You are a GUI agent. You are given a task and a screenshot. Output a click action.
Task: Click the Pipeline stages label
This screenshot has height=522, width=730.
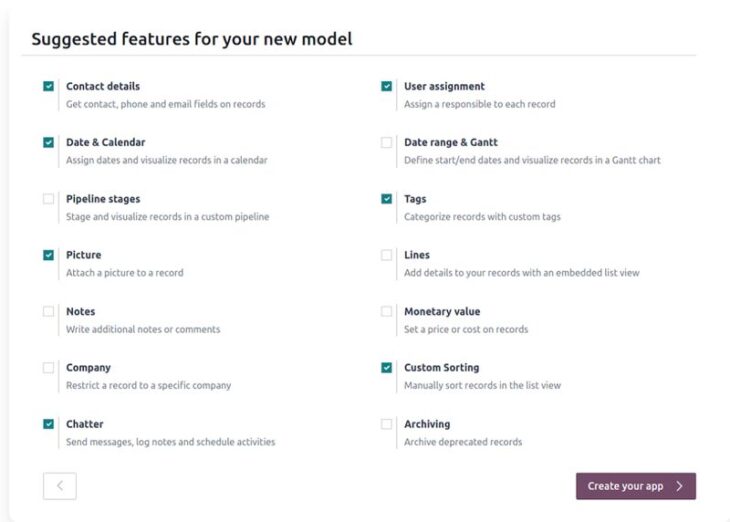tap(103, 199)
